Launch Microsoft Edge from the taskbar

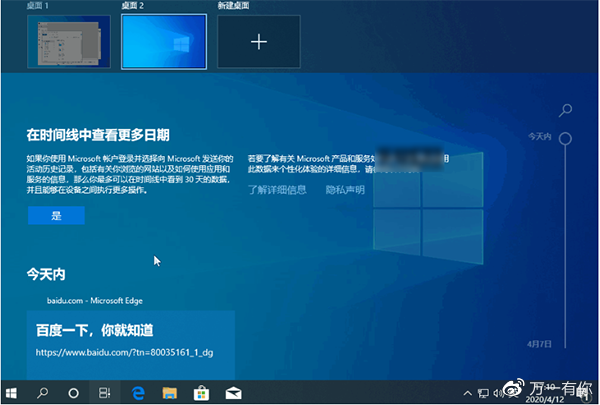coord(137,393)
